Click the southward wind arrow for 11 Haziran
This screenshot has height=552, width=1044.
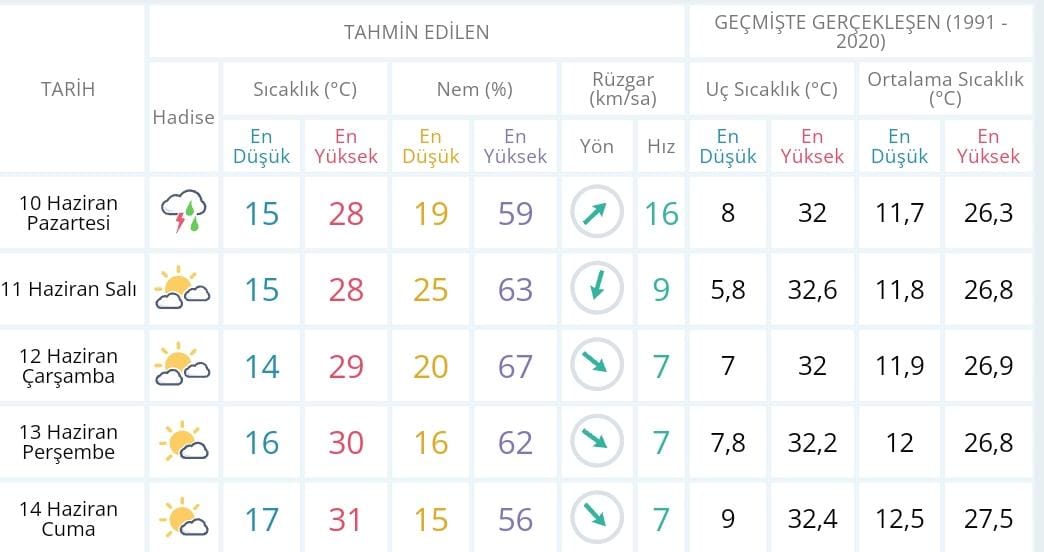[597, 288]
